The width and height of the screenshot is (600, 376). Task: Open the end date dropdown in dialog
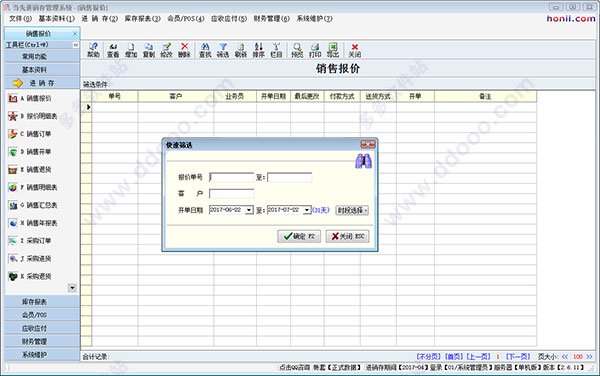[307, 210]
